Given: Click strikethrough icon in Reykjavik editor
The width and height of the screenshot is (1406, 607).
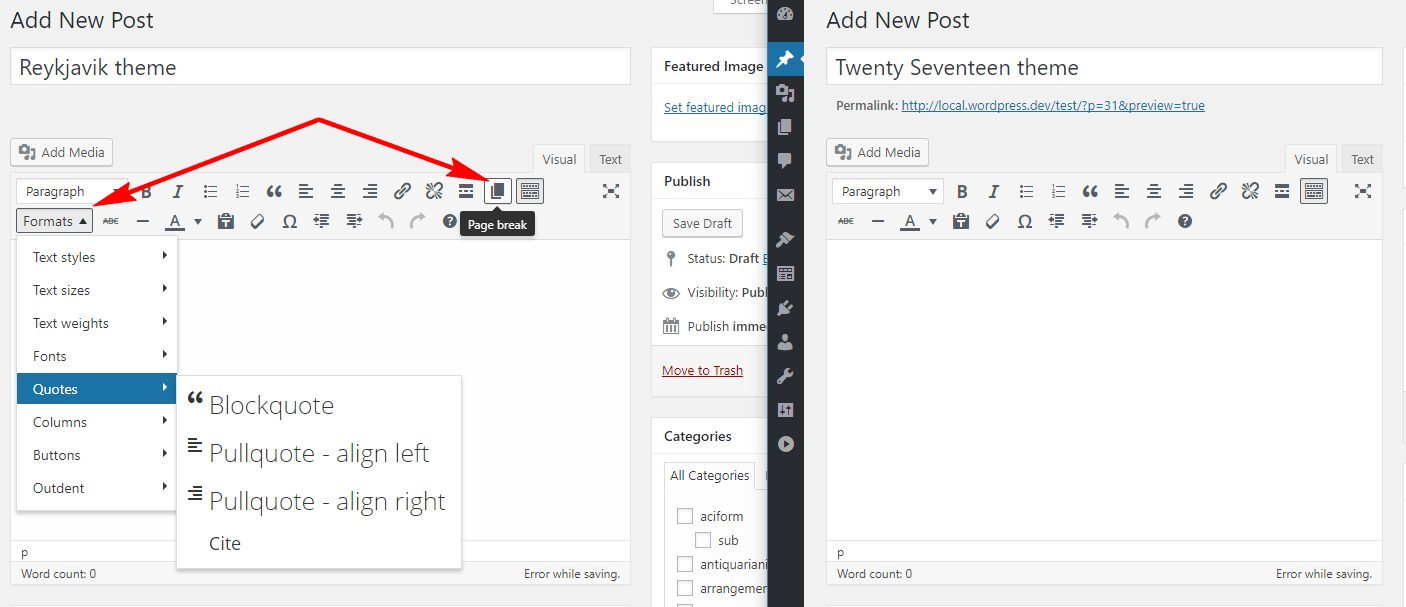Looking at the screenshot, I should pos(111,221).
